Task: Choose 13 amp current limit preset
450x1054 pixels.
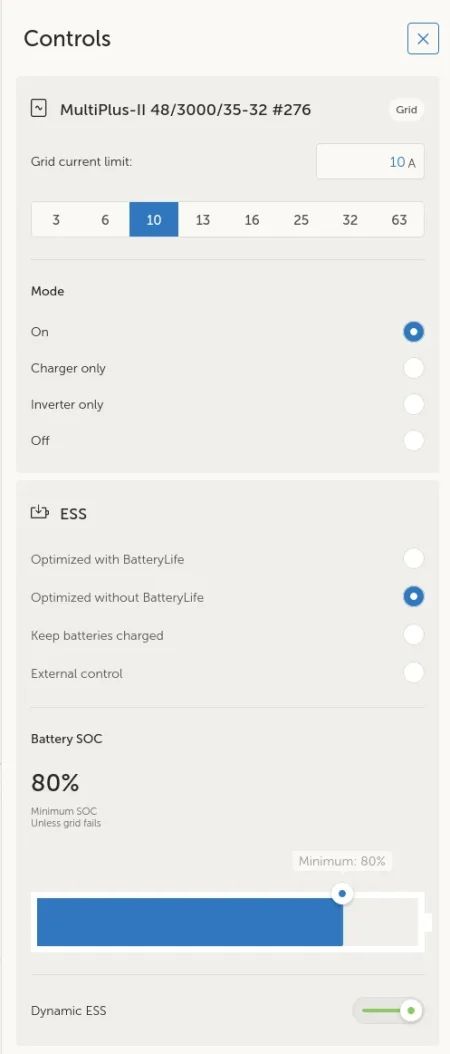Action: (202, 220)
